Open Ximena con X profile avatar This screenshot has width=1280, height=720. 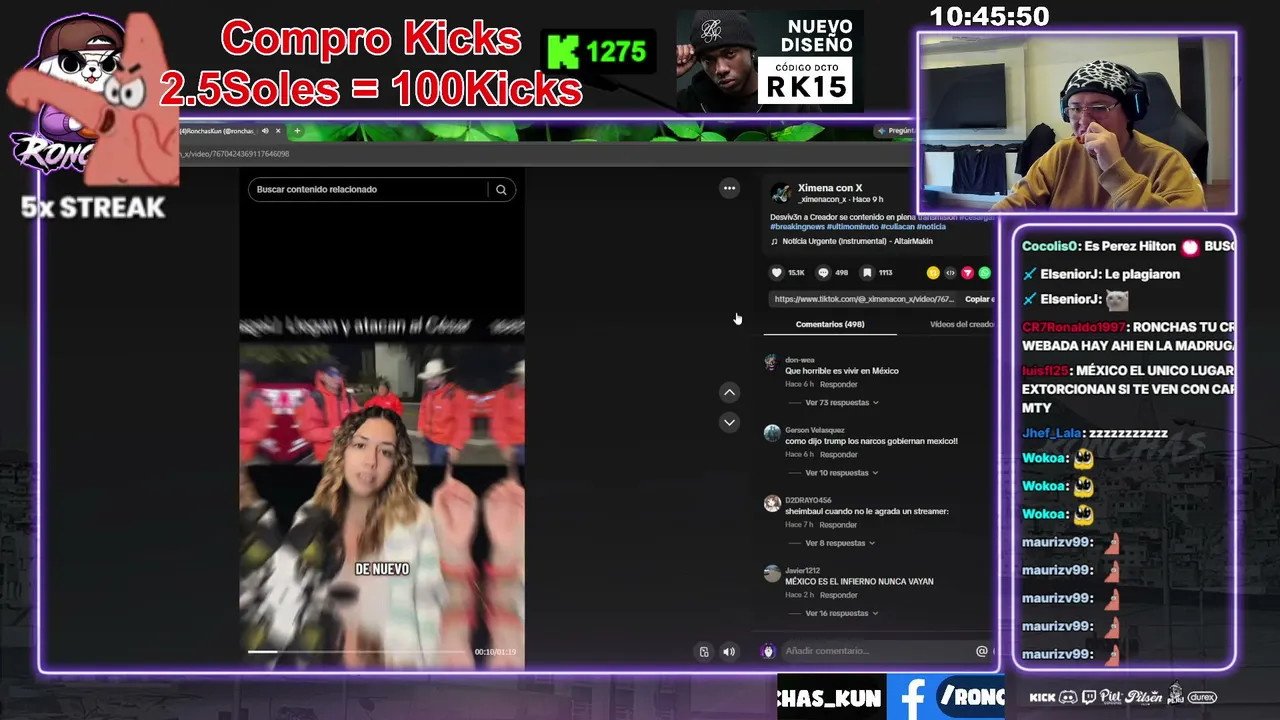[781, 193]
